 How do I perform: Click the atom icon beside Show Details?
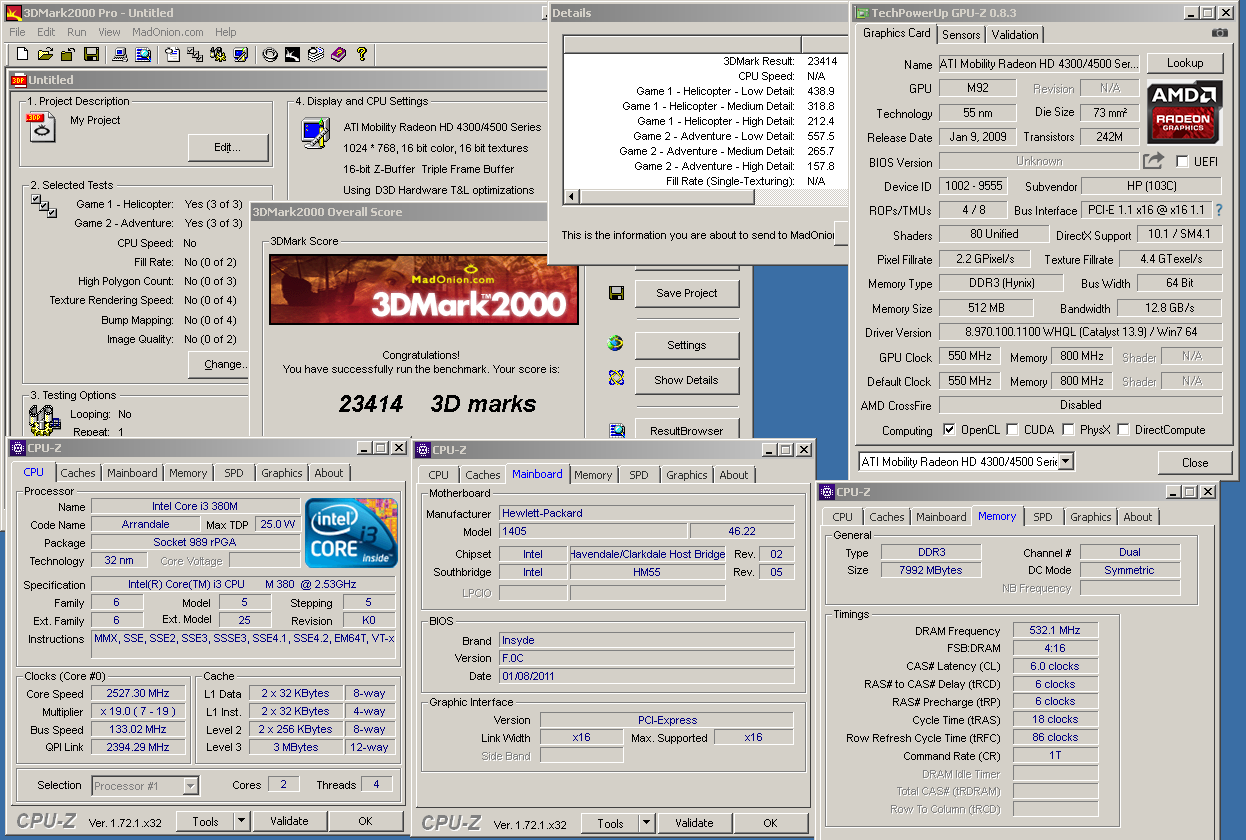616,378
